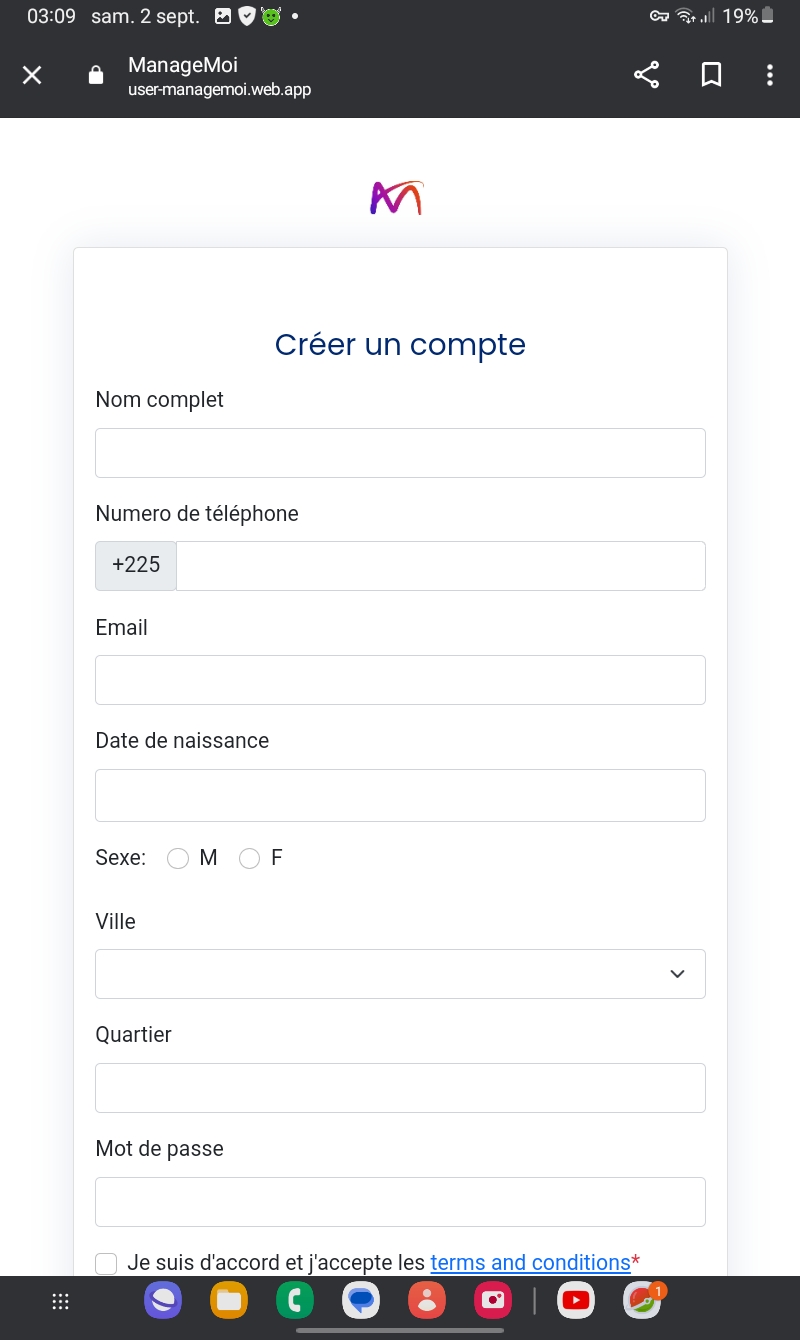Tap the share icon in toolbar
The width and height of the screenshot is (800, 1340).
coord(647,75)
